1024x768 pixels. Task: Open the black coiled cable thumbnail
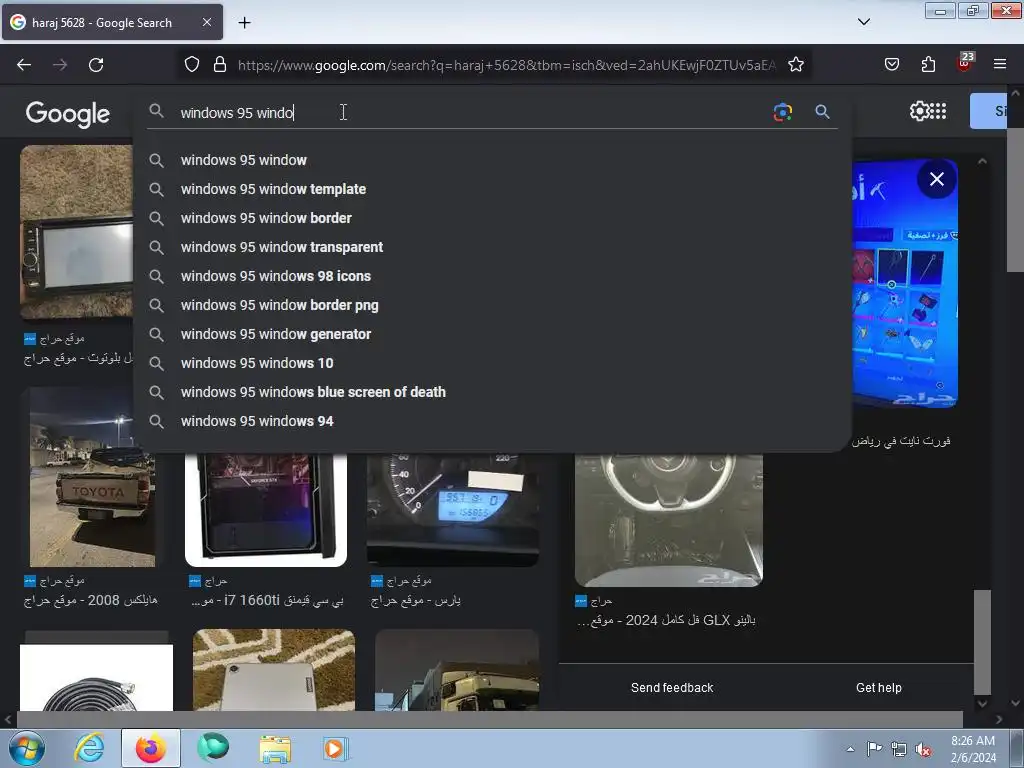(x=97, y=677)
